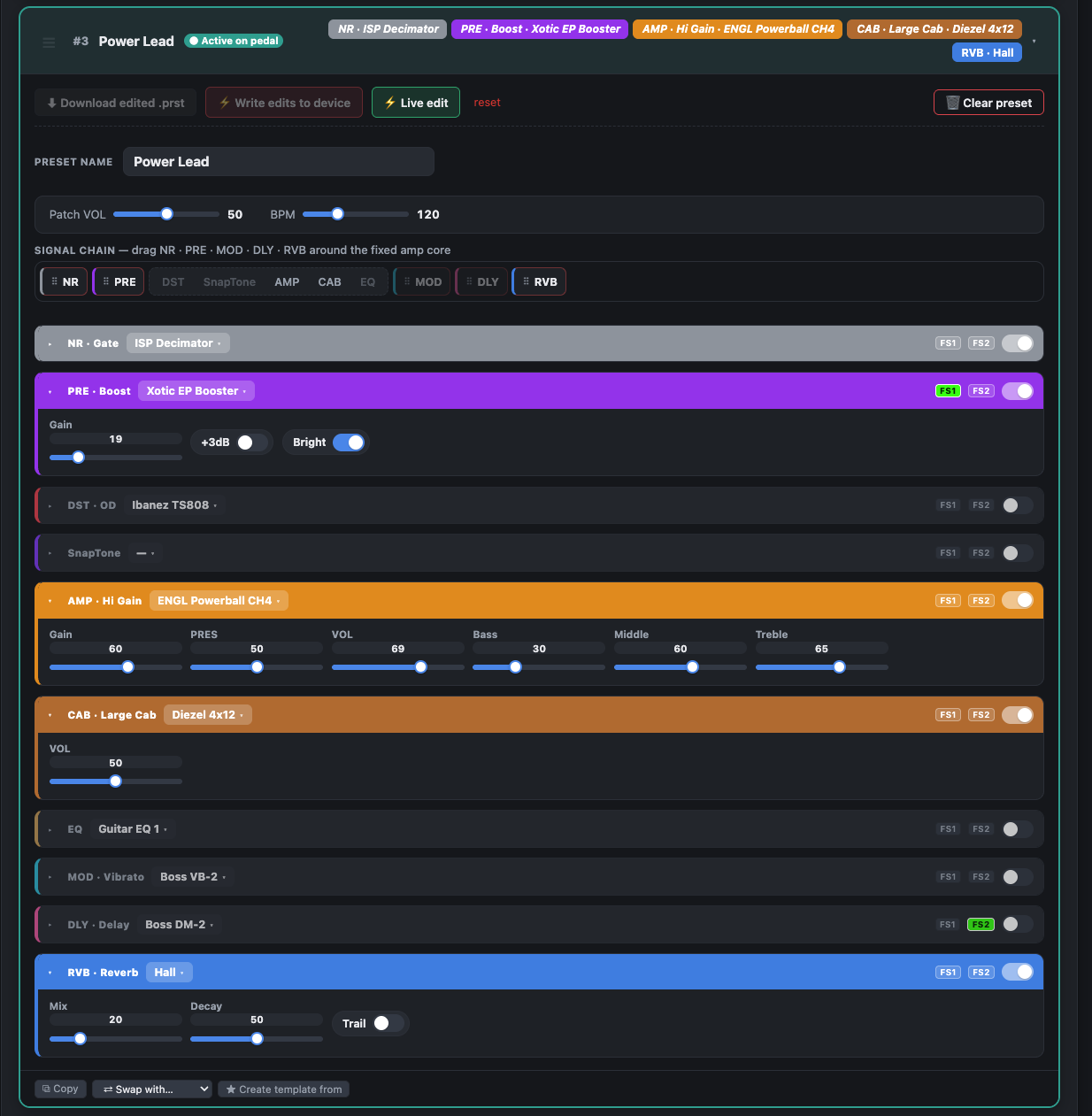The height and width of the screenshot is (1116, 1092).
Task: Turn off the CAB Large Cab toggle
Action: coord(1018,715)
